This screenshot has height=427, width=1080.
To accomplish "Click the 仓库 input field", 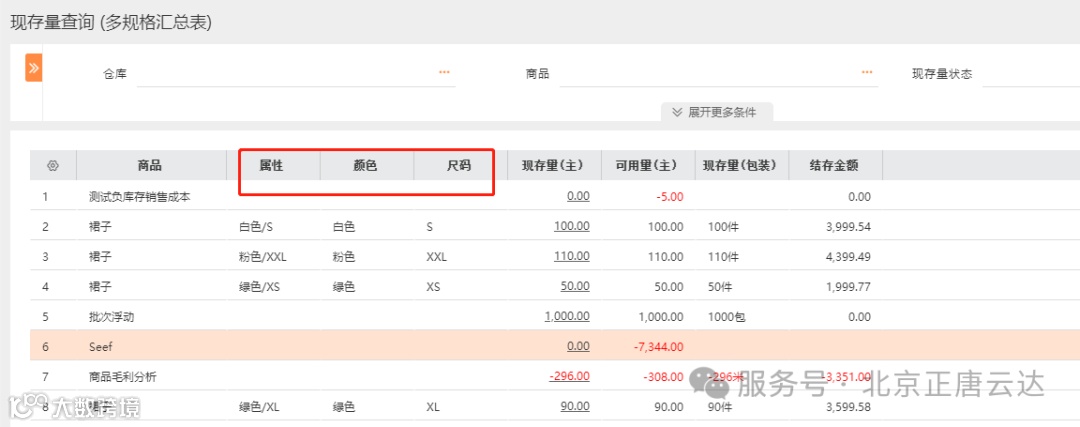I will coord(295,74).
